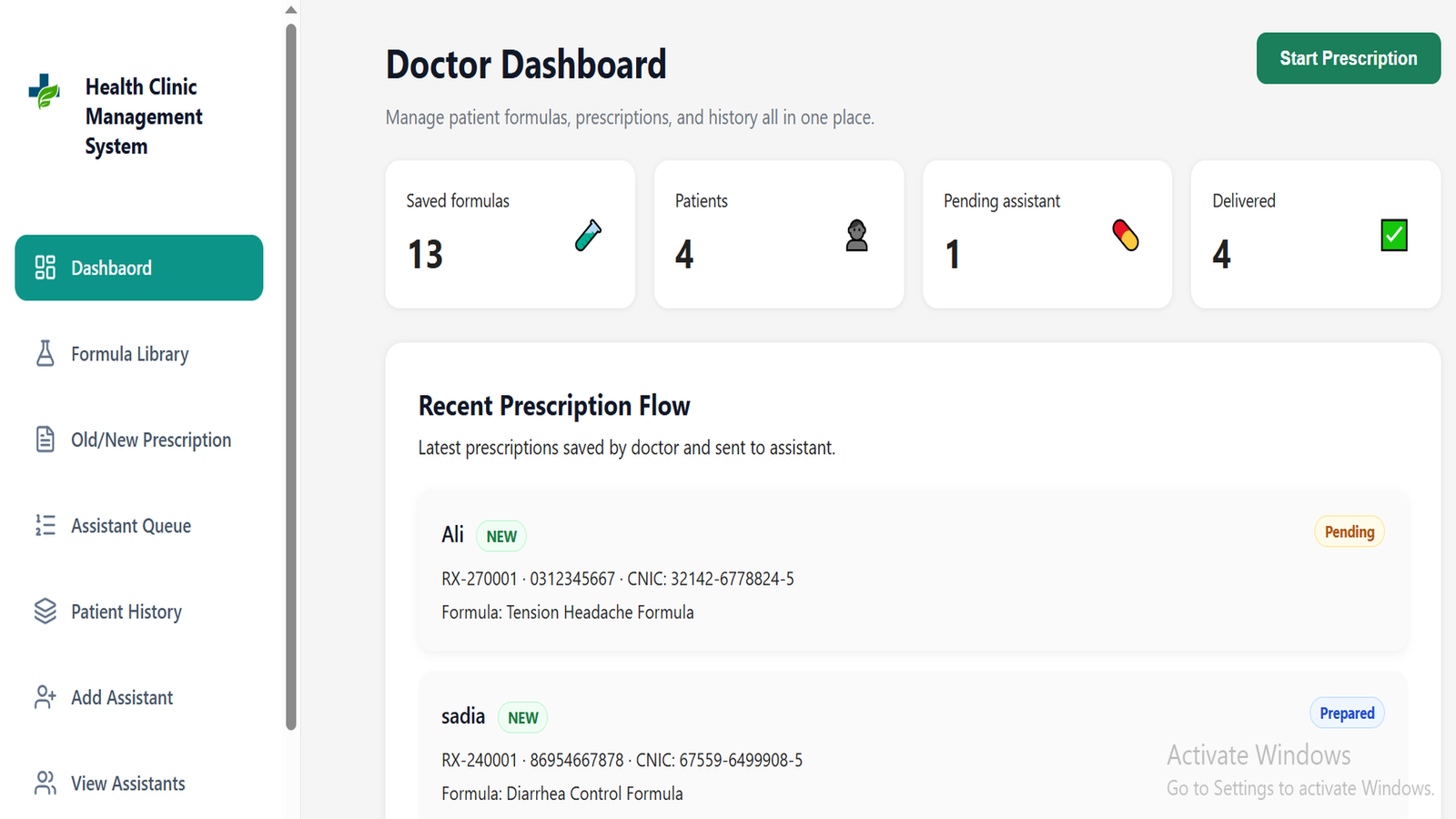
Task: Click the sidebar vertical scrollbar thumb
Action: tap(291, 377)
